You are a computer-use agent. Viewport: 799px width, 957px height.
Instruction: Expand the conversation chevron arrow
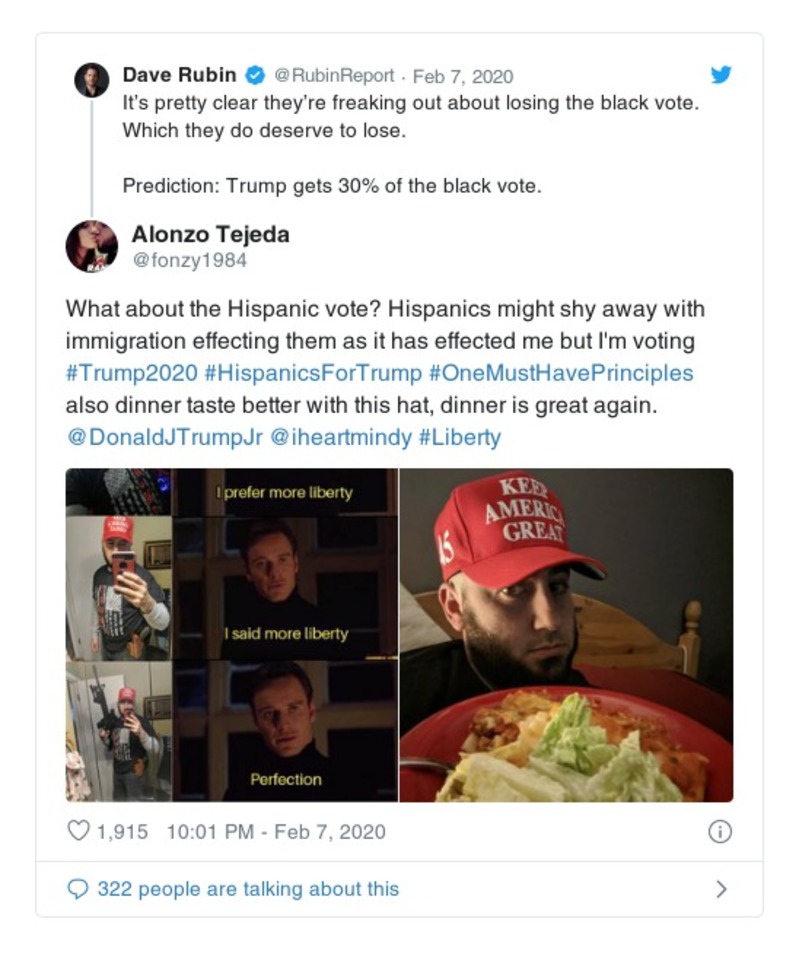(722, 889)
